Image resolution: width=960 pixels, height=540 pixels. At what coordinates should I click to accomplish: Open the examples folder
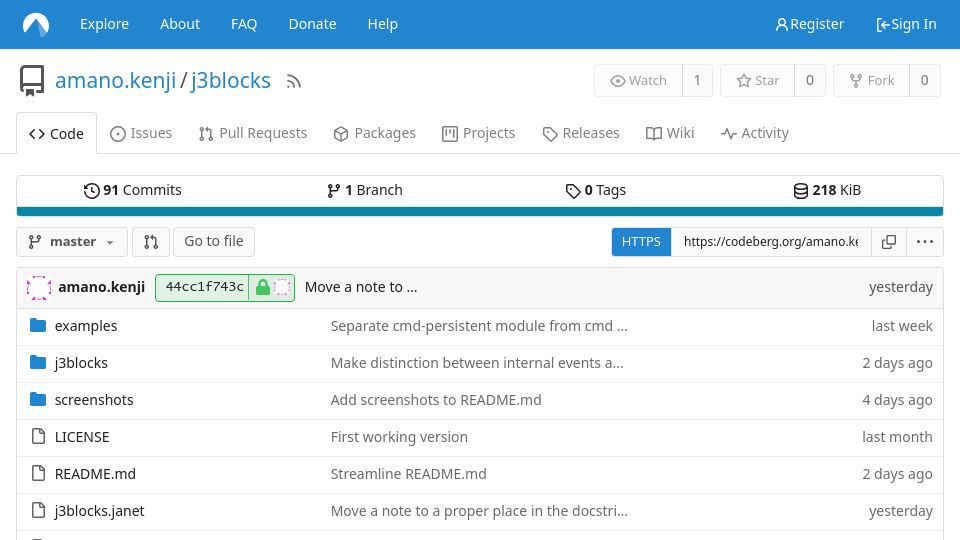tap(86, 326)
